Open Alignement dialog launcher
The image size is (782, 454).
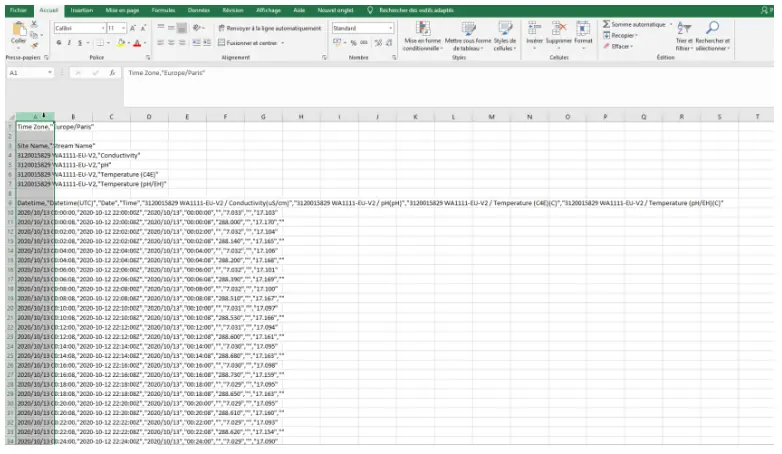(x=324, y=58)
